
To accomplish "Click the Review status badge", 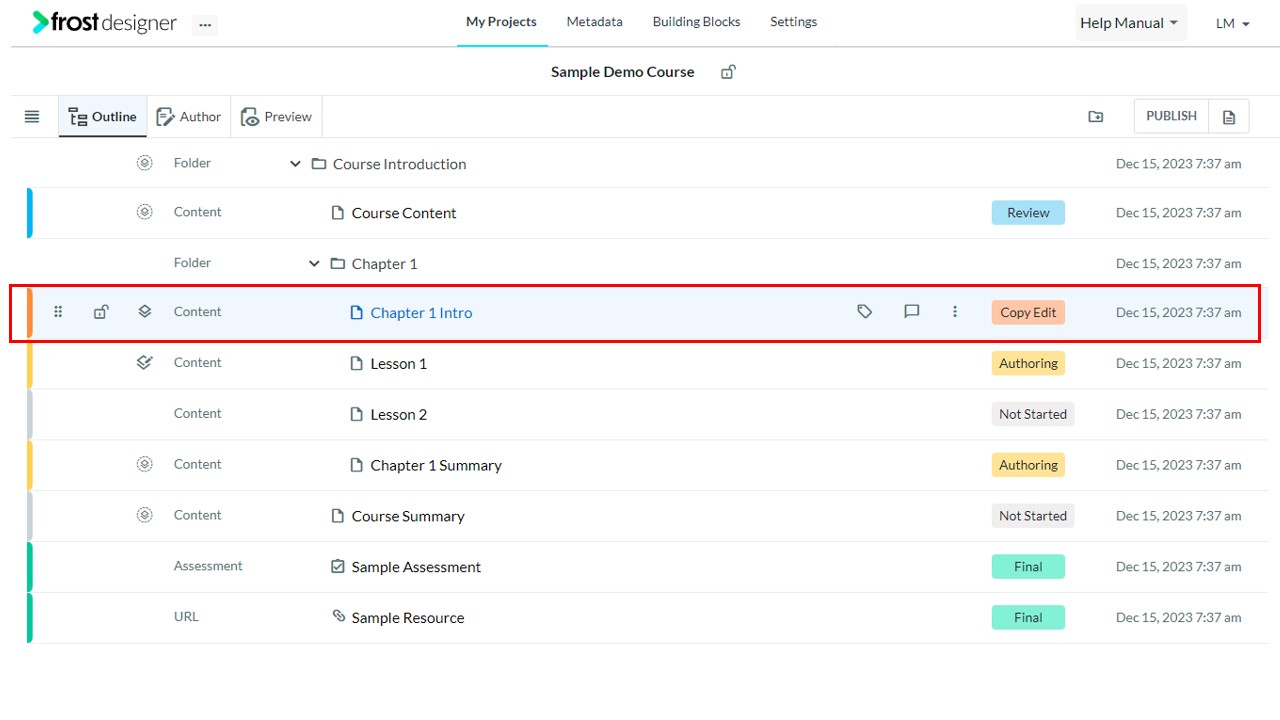I will [x=1028, y=213].
